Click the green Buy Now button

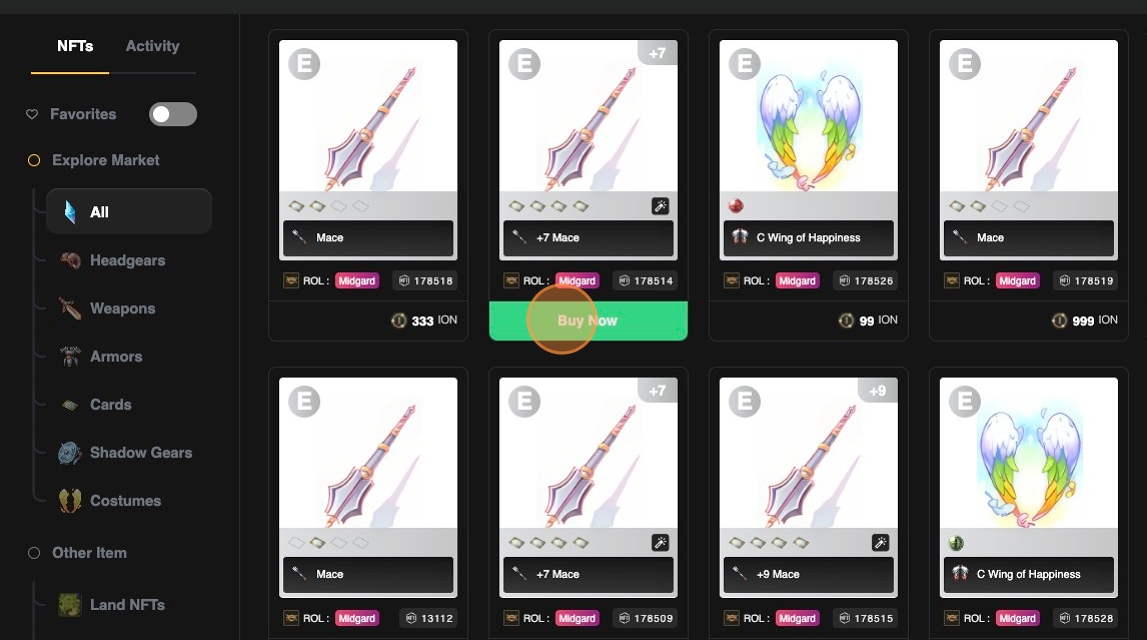588,320
